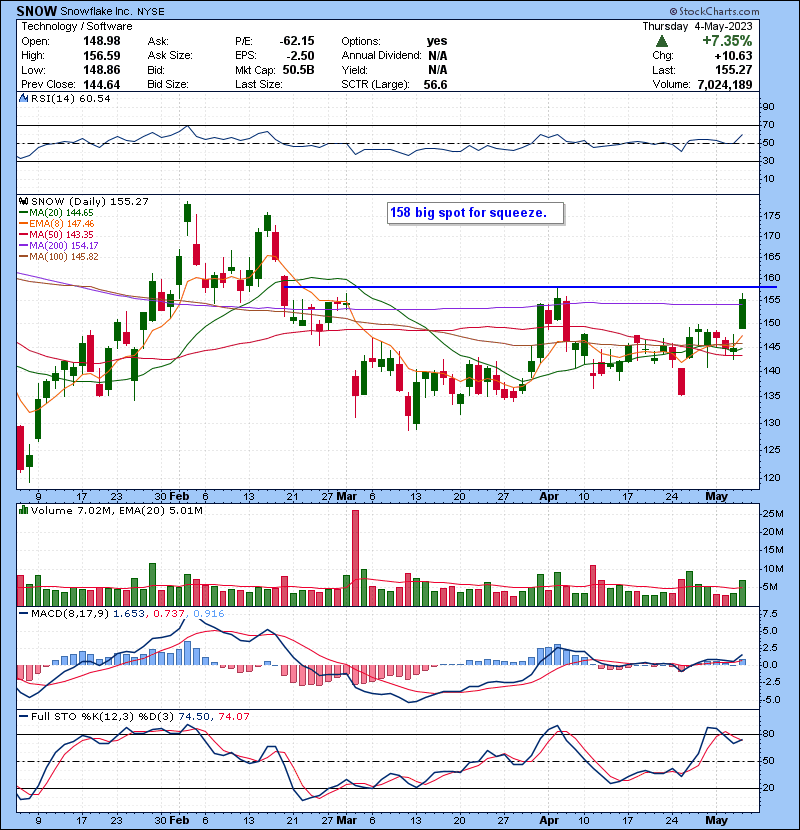
Task: Click the MA(20) 144.65 legend entry
Action: (61, 212)
